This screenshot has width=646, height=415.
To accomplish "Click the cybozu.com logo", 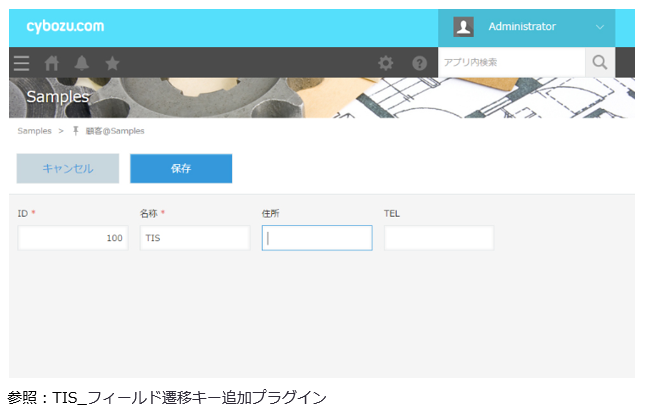I will [65, 27].
